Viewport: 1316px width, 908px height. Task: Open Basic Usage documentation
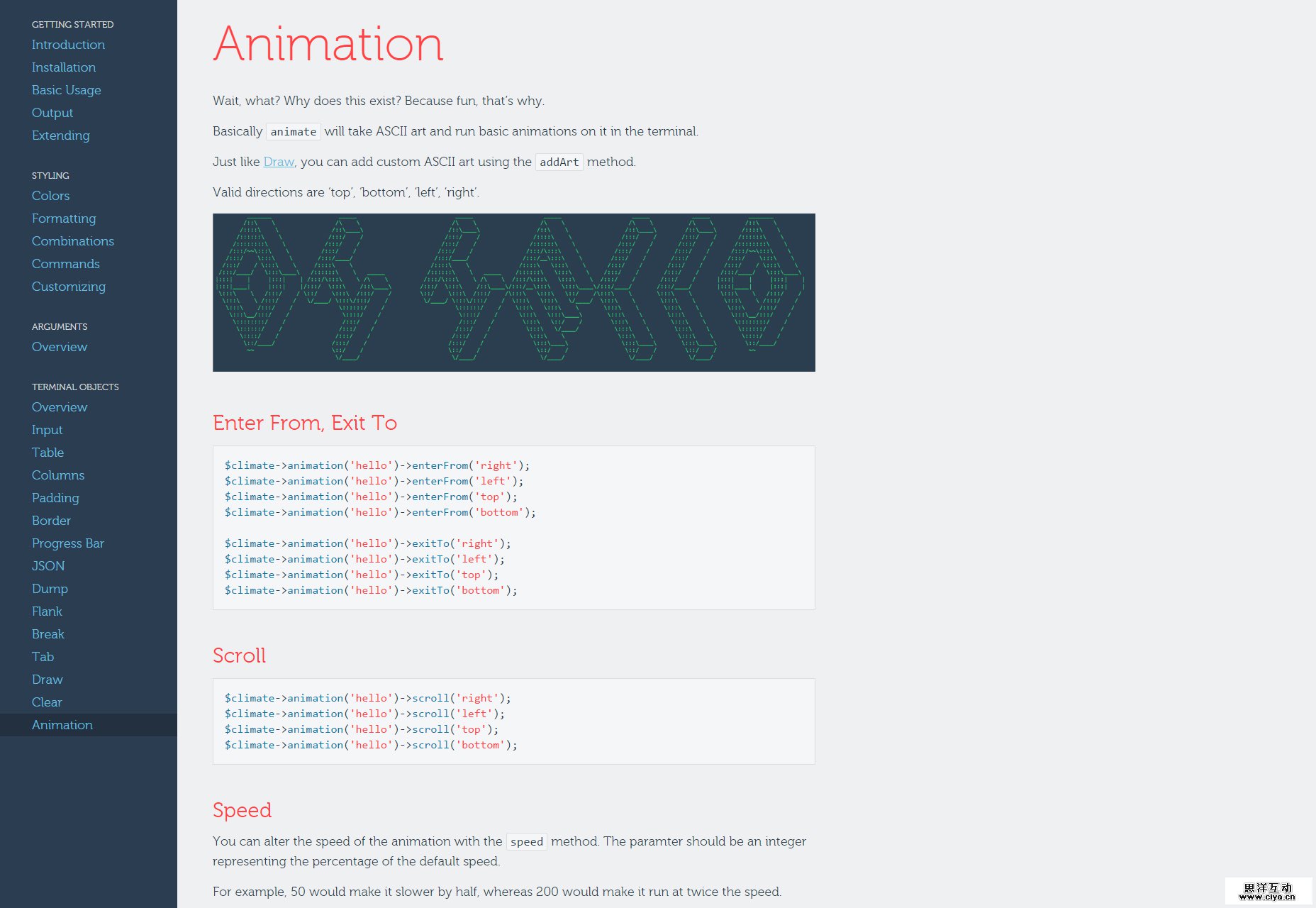pos(67,90)
